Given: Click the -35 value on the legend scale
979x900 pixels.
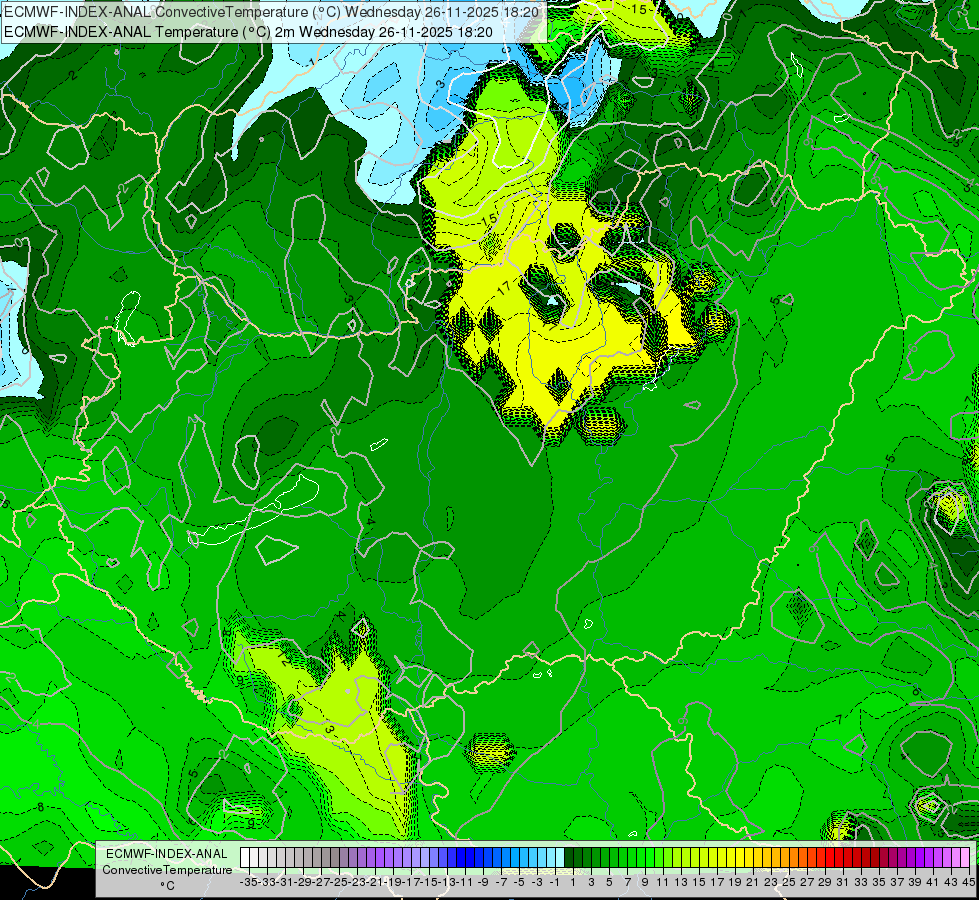Looking at the screenshot, I should (x=248, y=882).
